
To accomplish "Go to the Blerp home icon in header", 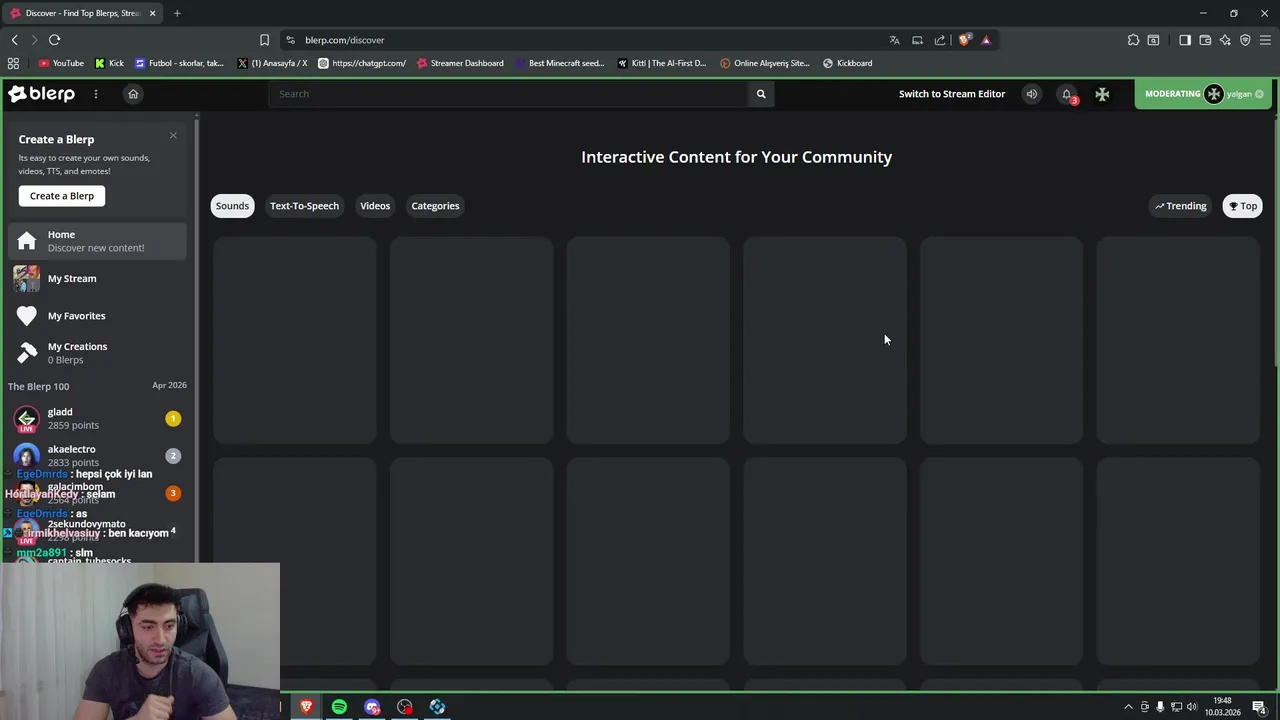I will click(133, 94).
